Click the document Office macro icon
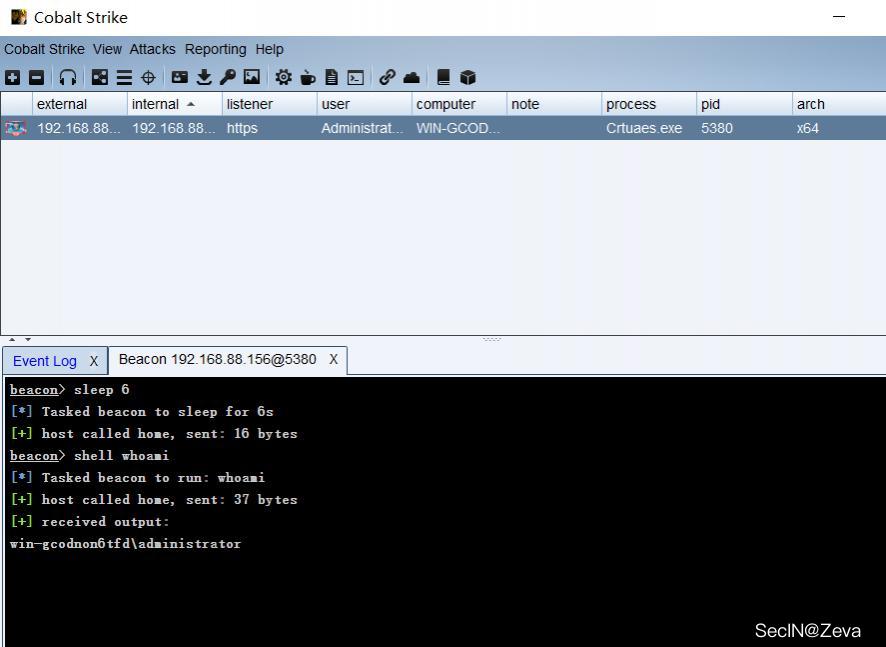The width and height of the screenshot is (886, 647). (332, 77)
